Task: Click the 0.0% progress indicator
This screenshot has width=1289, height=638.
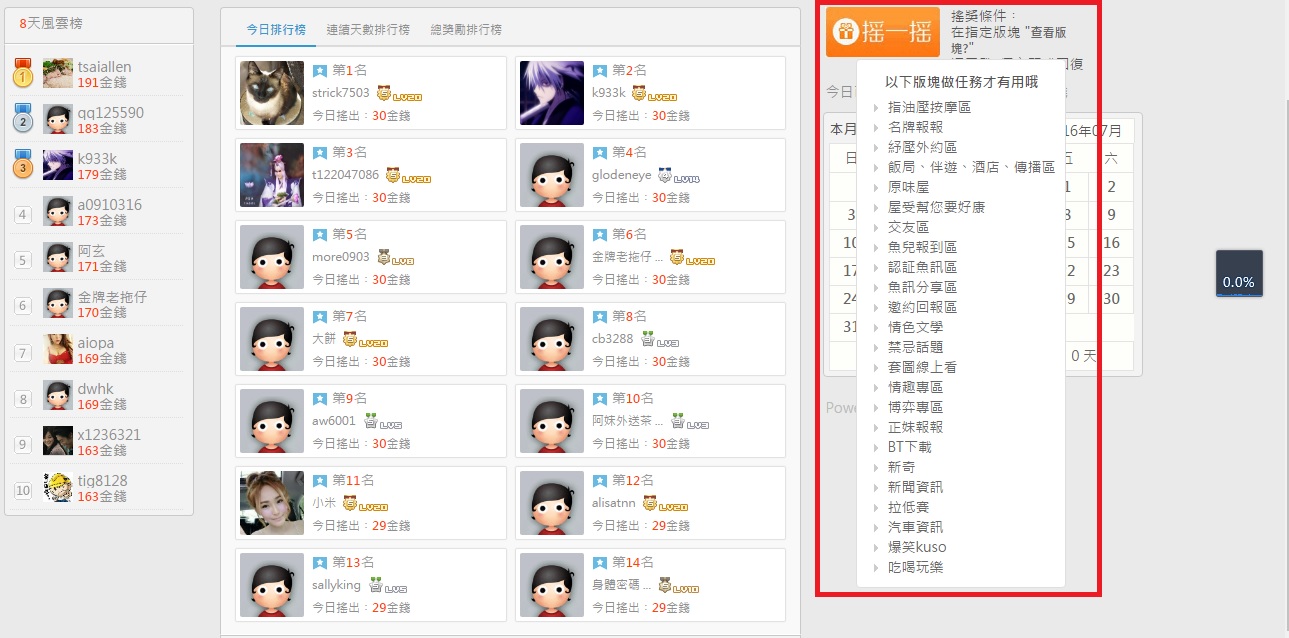Action: pos(1238,274)
